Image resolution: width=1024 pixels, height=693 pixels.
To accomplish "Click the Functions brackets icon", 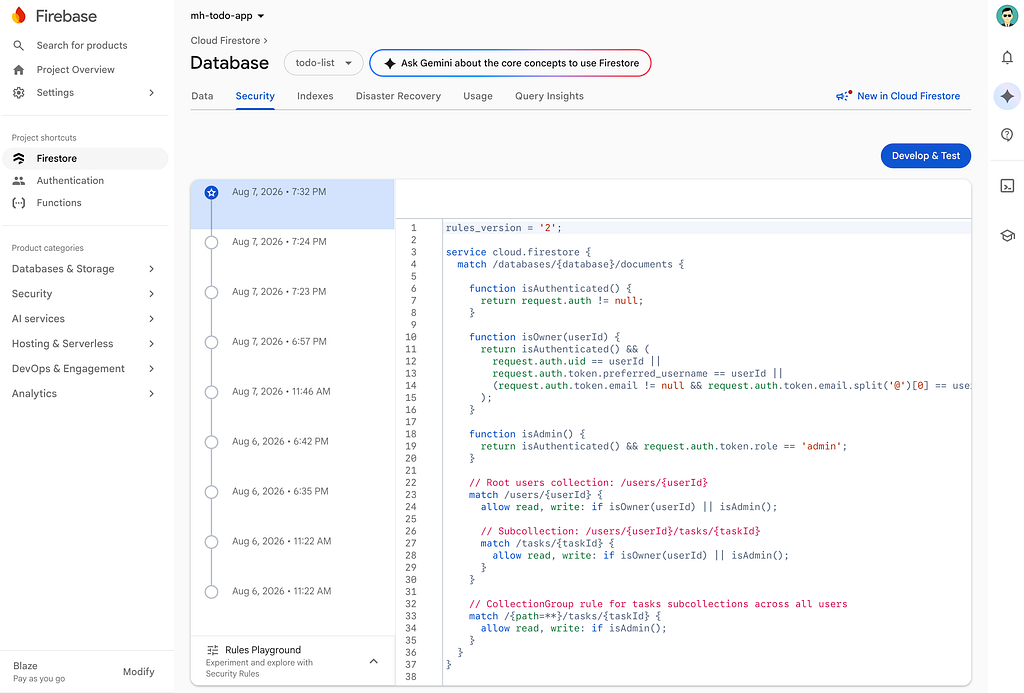I will 19,203.
